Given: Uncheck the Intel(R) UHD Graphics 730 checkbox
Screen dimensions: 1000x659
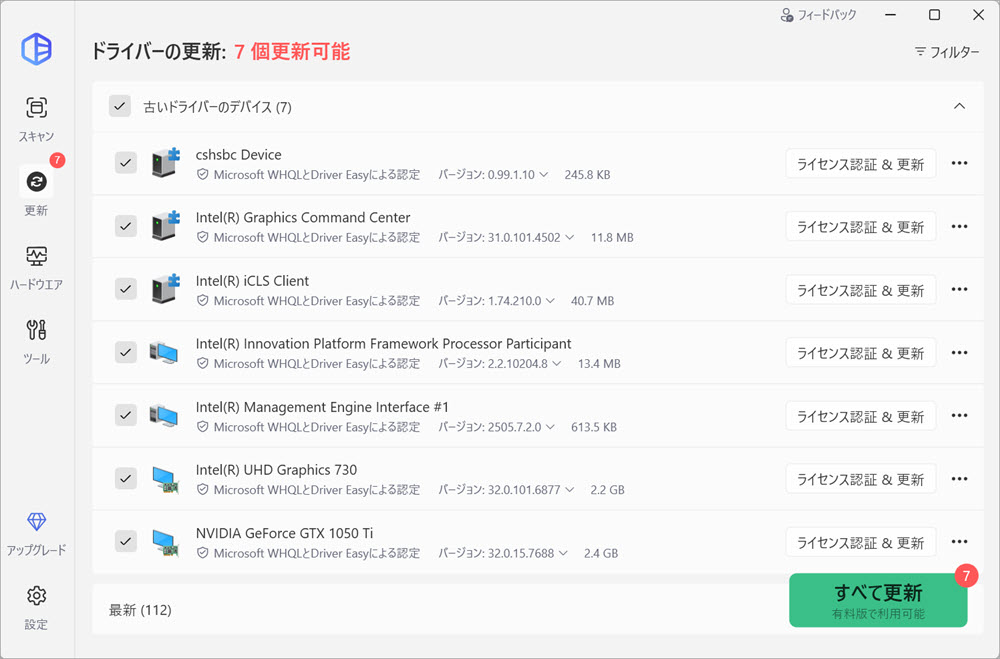Looking at the screenshot, I should (x=126, y=478).
